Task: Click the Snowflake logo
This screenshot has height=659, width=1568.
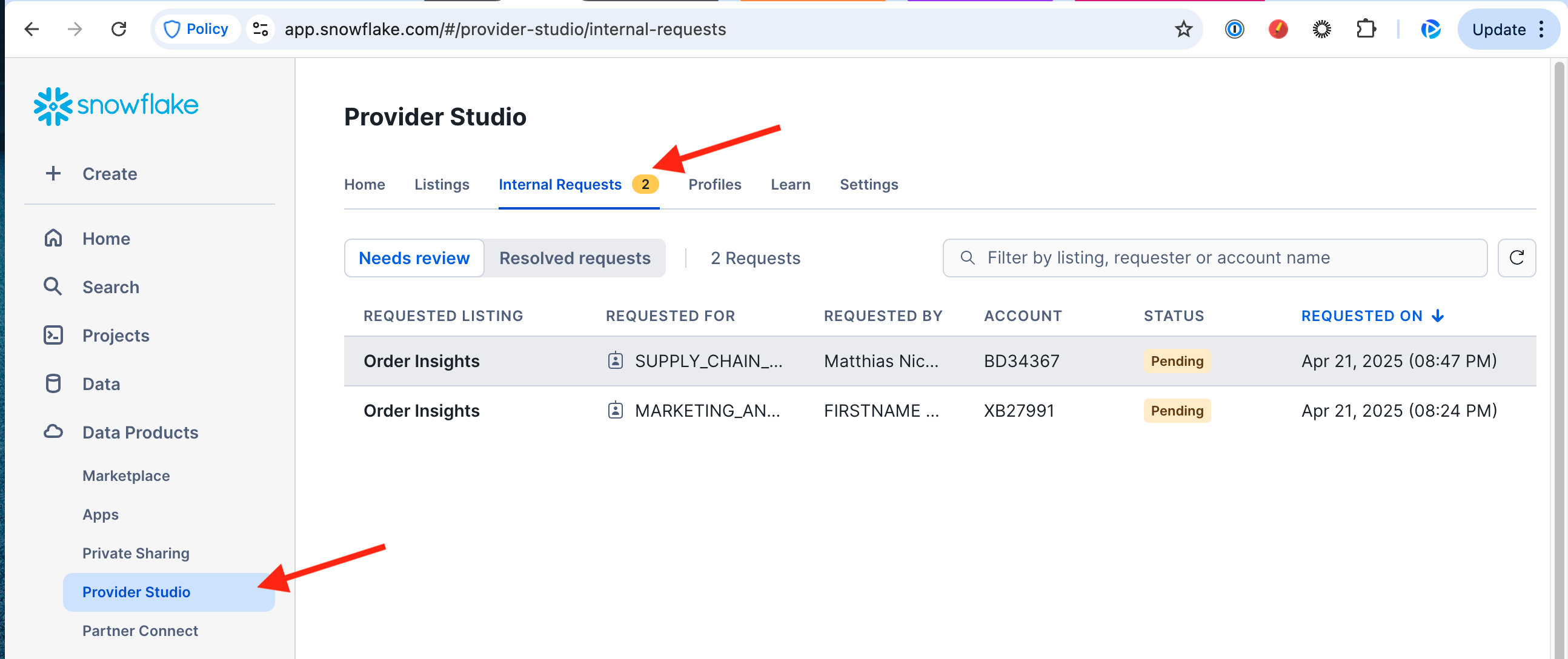Action: [x=116, y=106]
